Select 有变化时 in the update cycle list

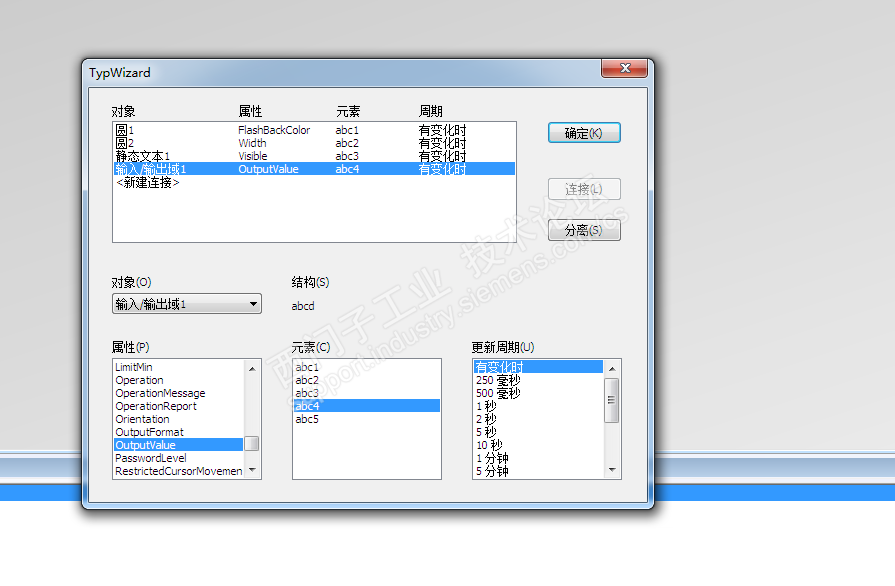(538, 367)
